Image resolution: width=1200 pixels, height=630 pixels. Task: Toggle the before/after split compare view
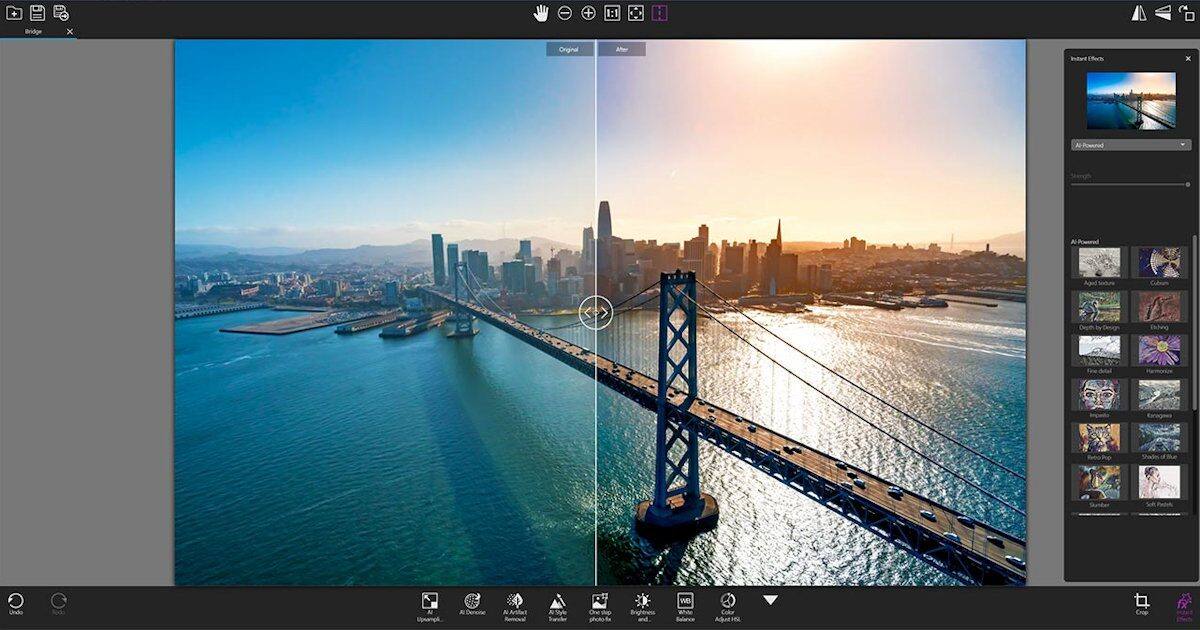pyautogui.click(x=660, y=12)
